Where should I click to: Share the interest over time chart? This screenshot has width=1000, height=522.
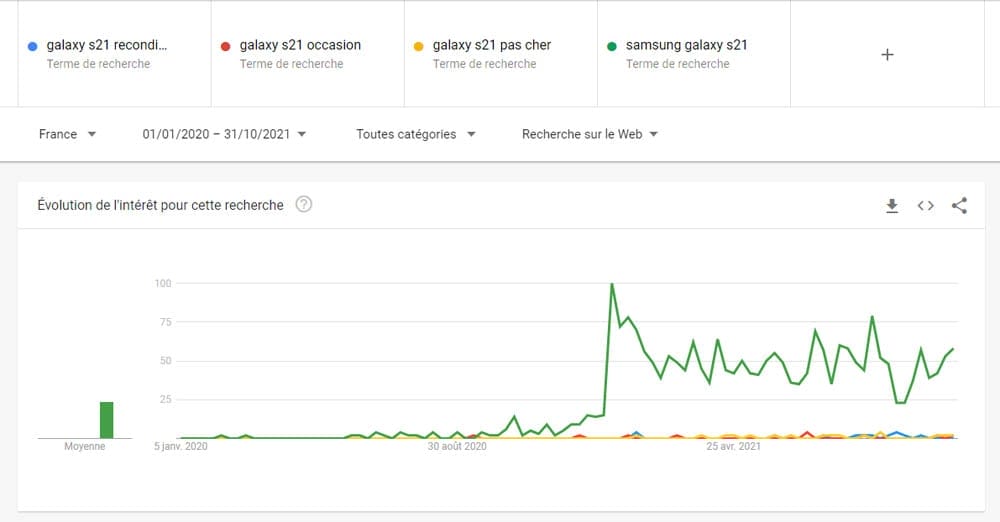tap(960, 206)
